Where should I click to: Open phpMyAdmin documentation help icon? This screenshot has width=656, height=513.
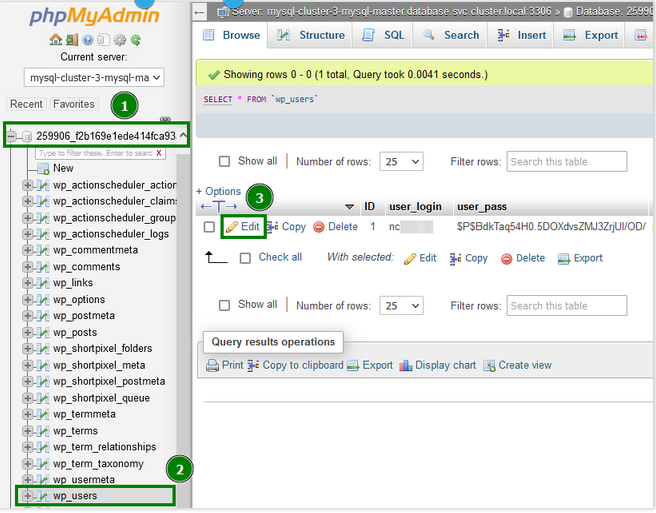coord(88,40)
